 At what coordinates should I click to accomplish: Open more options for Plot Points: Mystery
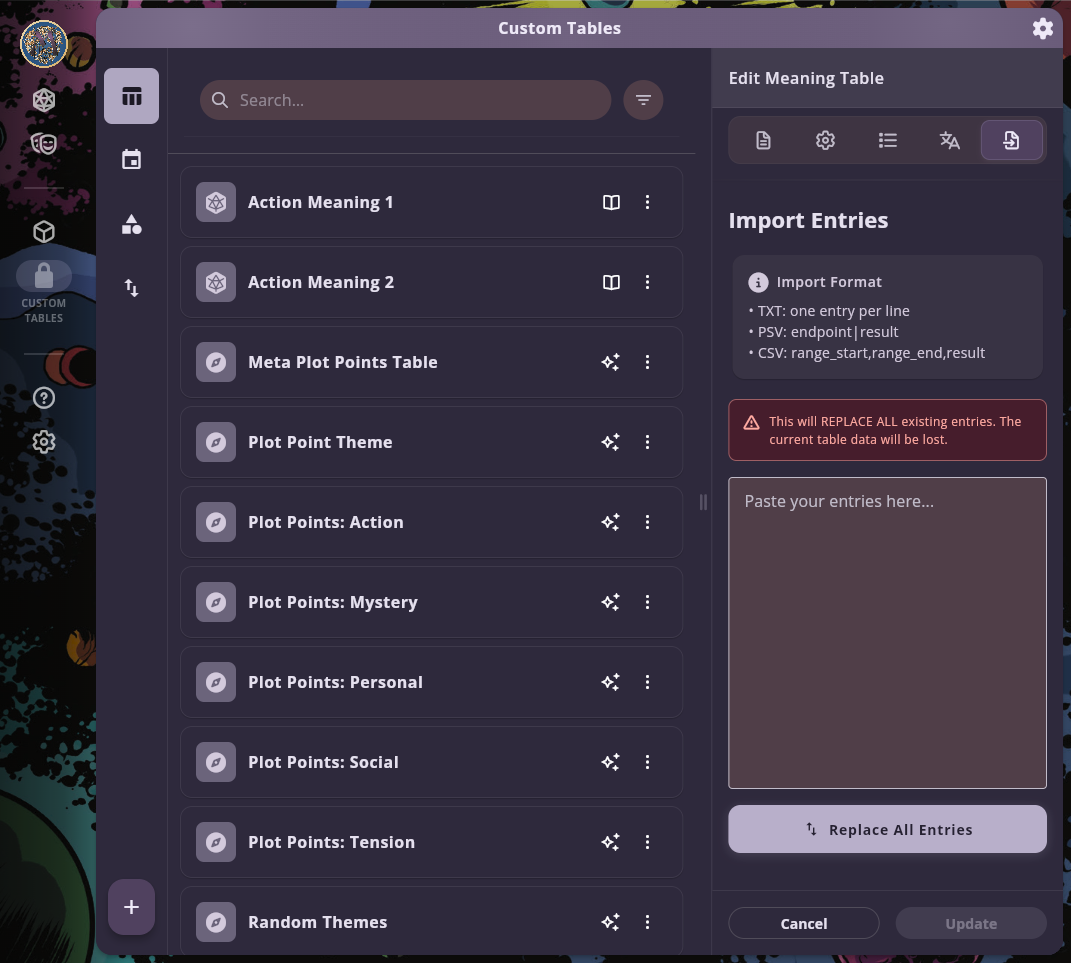648,602
